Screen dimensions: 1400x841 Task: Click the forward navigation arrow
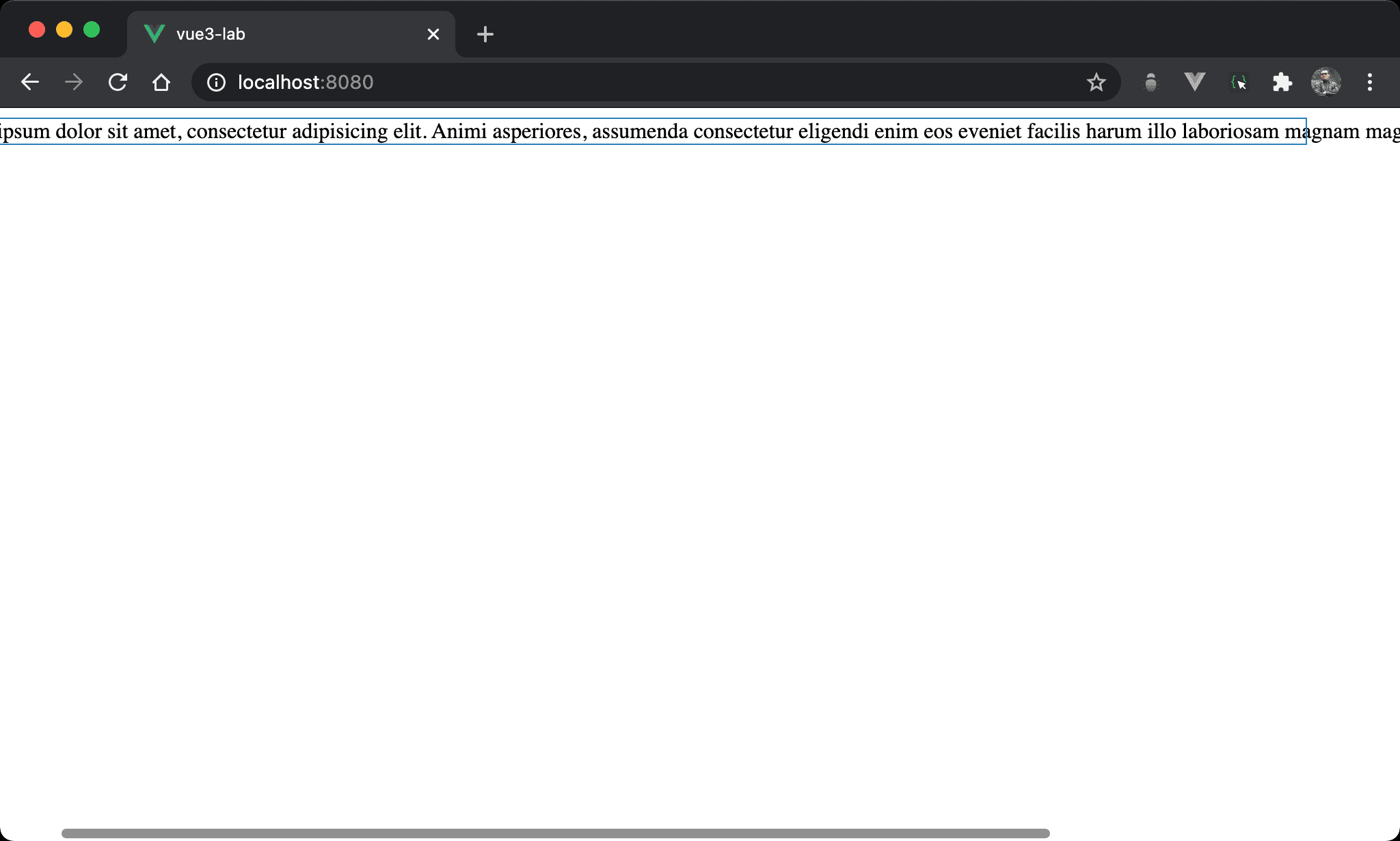pos(74,83)
